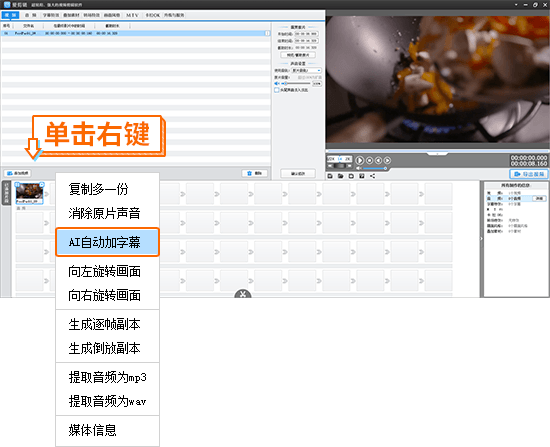Click the title bar dropdown menu arrow

pyautogui.click(x=516, y=5)
